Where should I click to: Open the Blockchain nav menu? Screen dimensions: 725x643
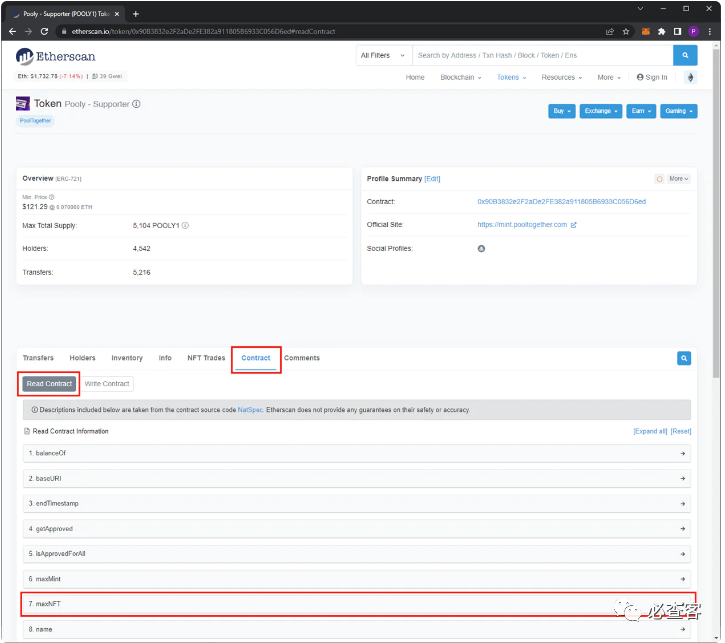pos(461,77)
